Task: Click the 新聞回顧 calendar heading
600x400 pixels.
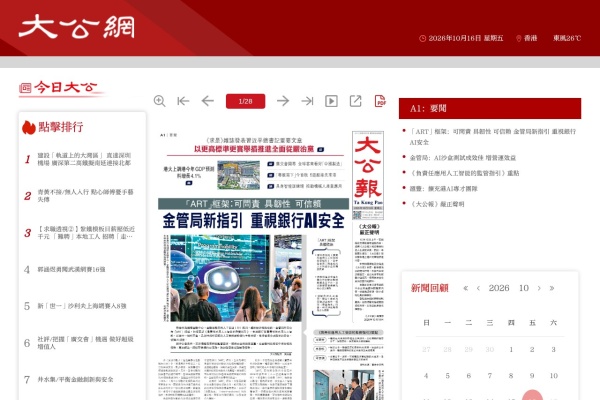Action: click(x=429, y=288)
